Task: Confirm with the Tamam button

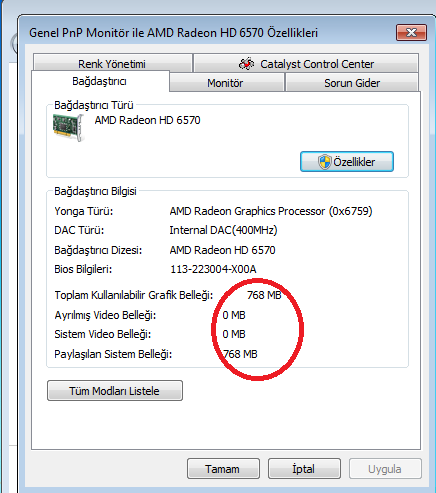Action: [223, 469]
